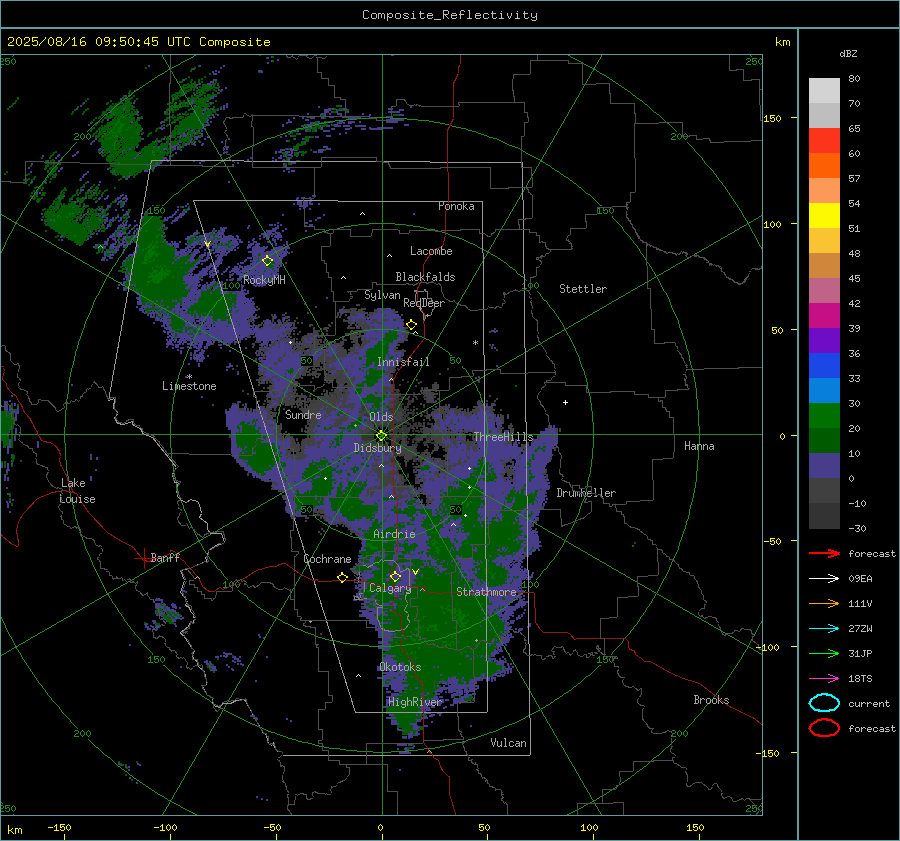Click the Hanna label

tap(699, 446)
